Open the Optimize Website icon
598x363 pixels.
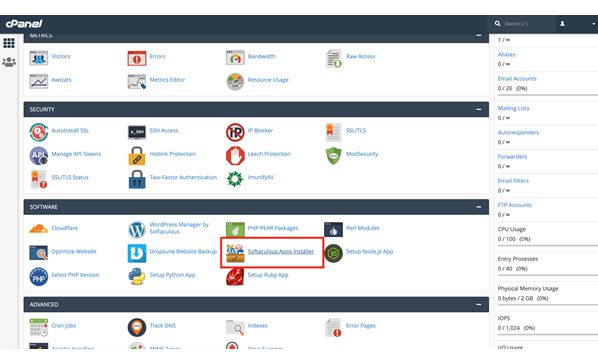[x=39, y=253]
